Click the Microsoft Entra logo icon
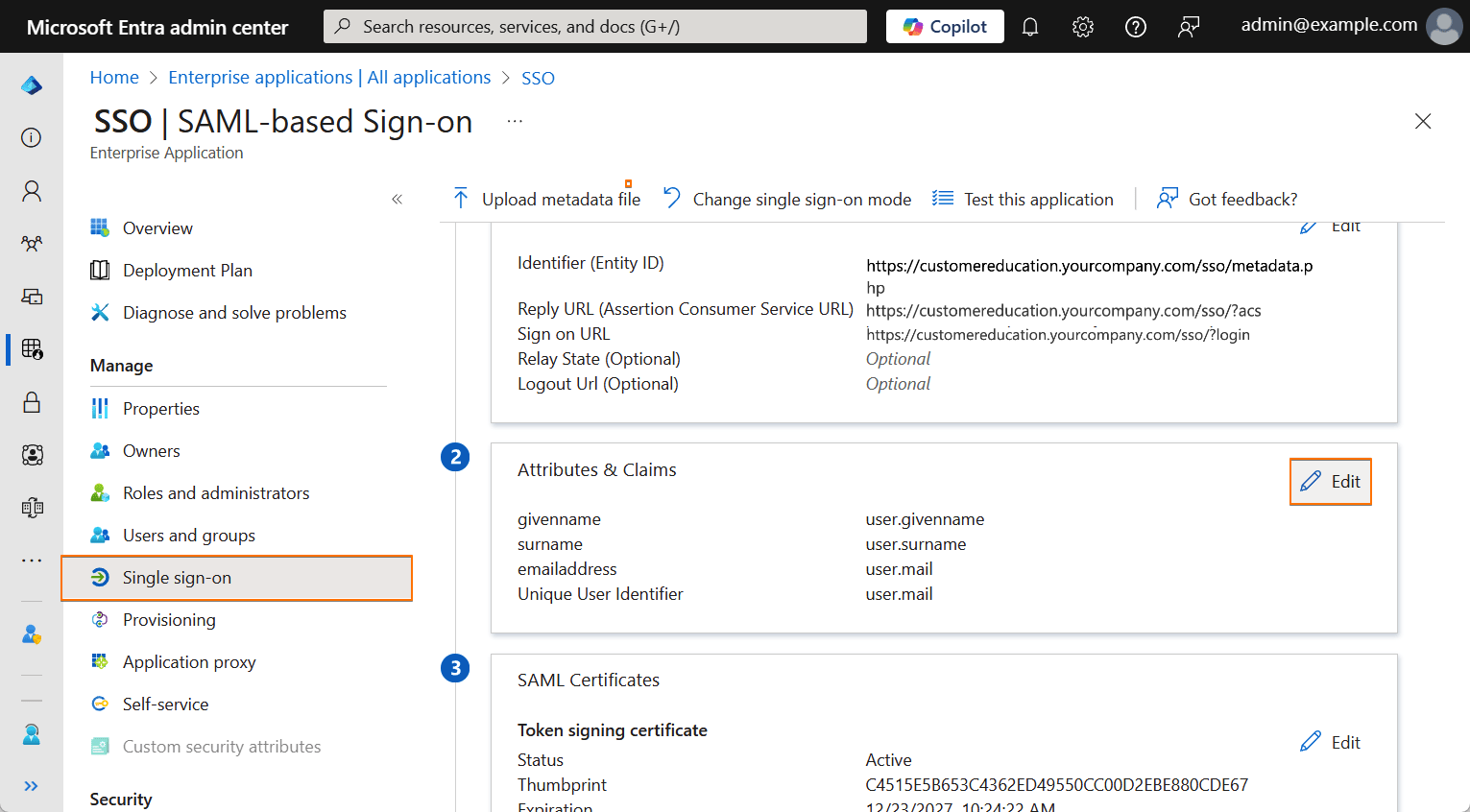 coord(31,84)
